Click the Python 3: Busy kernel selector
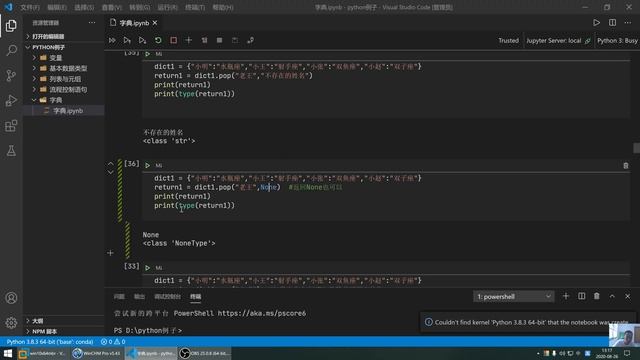The height and width of the screenshot is (360, 640). [x=617, y=40]
